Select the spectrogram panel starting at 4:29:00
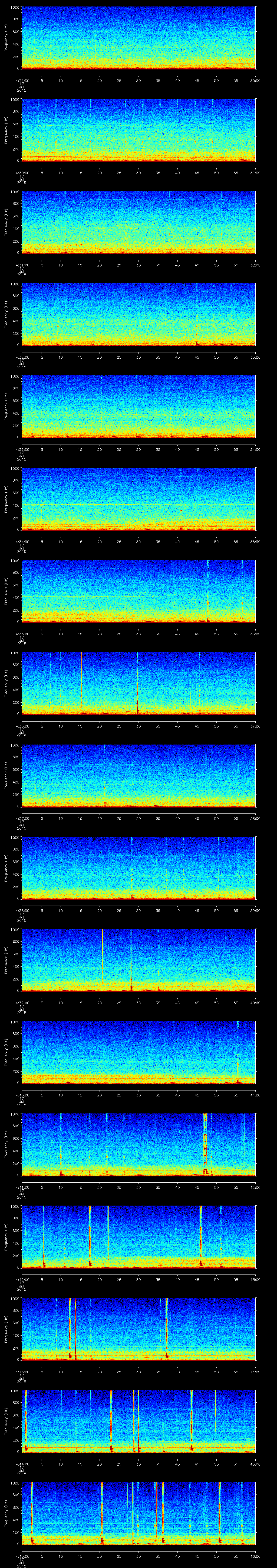The width and height of the screenshot is (277, 1568). [138, 38]
